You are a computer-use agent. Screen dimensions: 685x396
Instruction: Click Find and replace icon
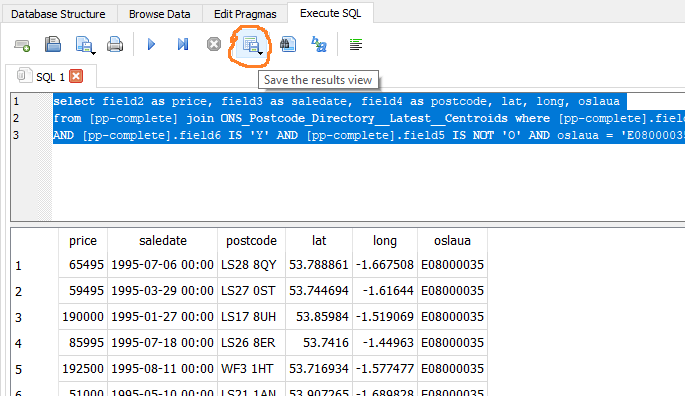coord(318,44)
